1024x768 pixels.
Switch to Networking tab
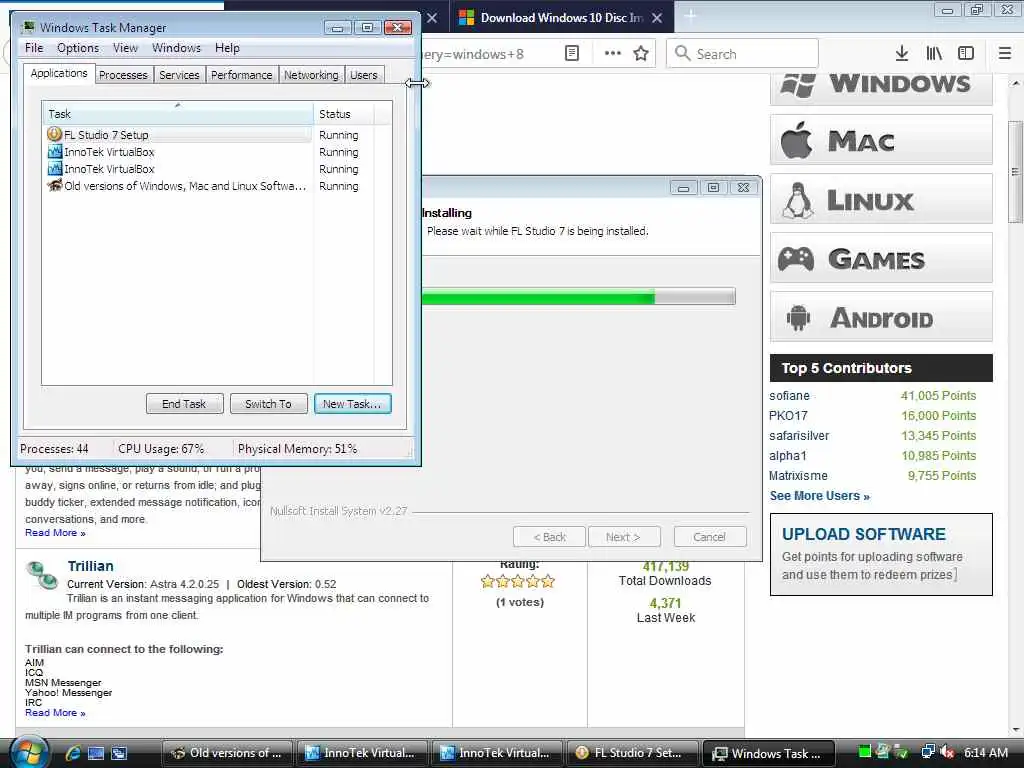pos(311,75)
